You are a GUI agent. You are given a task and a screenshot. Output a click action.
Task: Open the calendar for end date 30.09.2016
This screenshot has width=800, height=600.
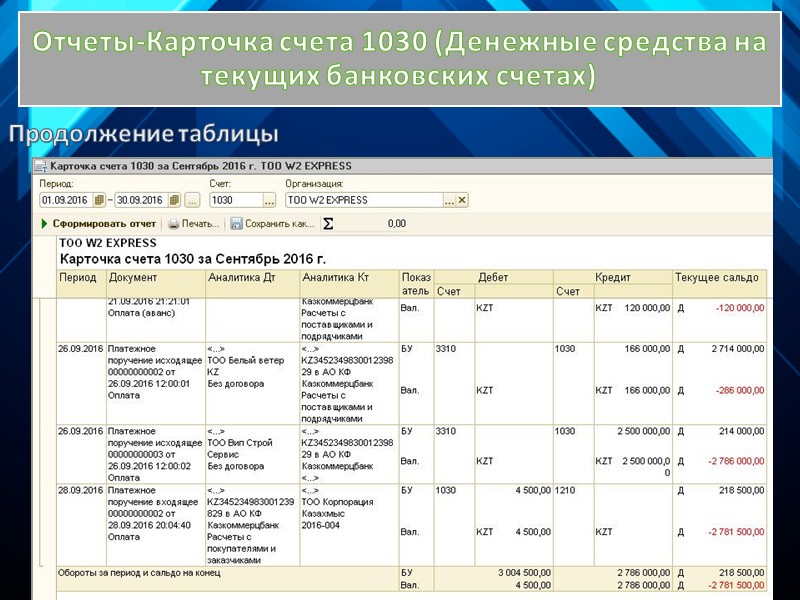click(x=174, y=200)
